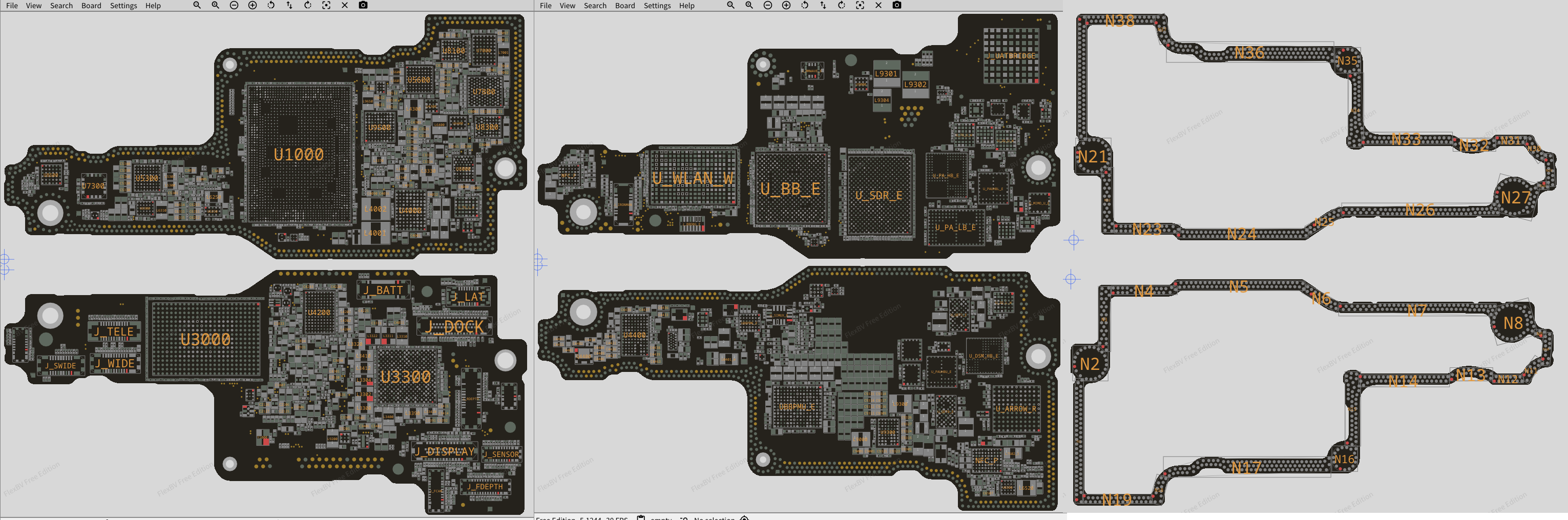Click center-view icon in right window toolbar
This screenshot has width=1568, height=520.
click(860, 6)
